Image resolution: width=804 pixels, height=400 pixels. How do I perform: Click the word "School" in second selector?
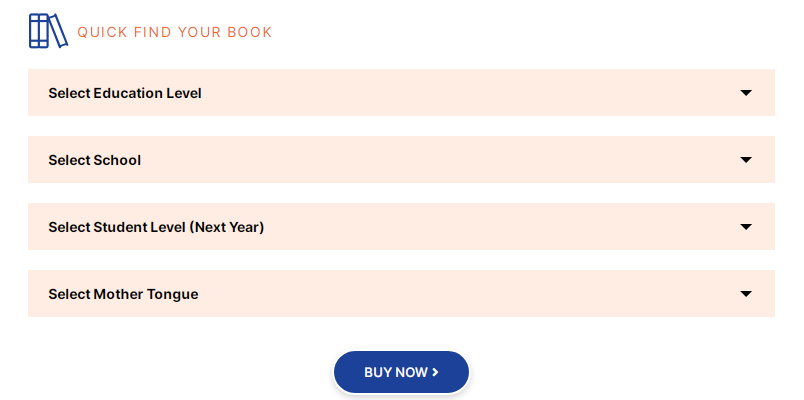pos(117,160)
